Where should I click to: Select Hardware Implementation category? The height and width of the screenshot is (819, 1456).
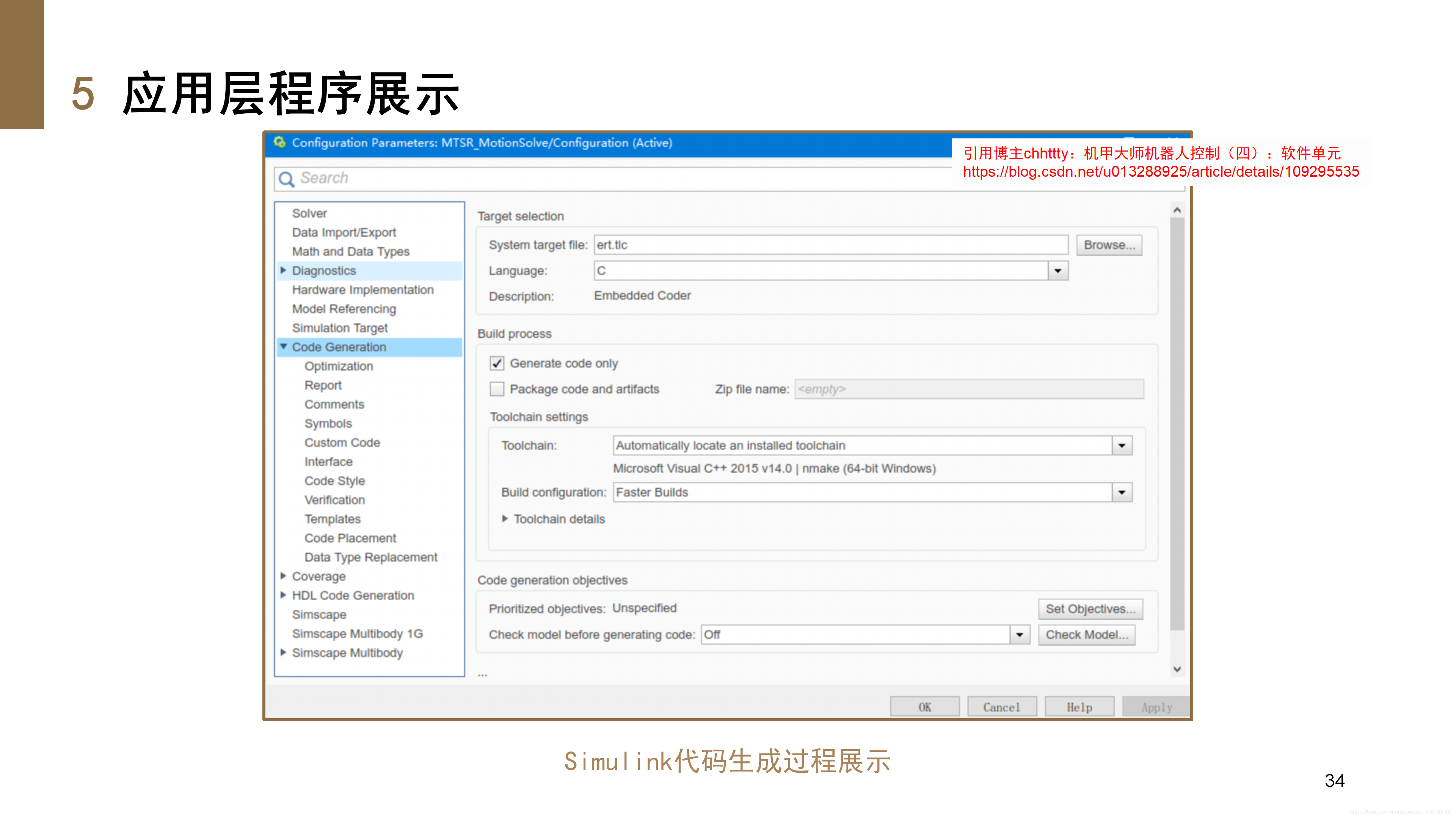363,289
